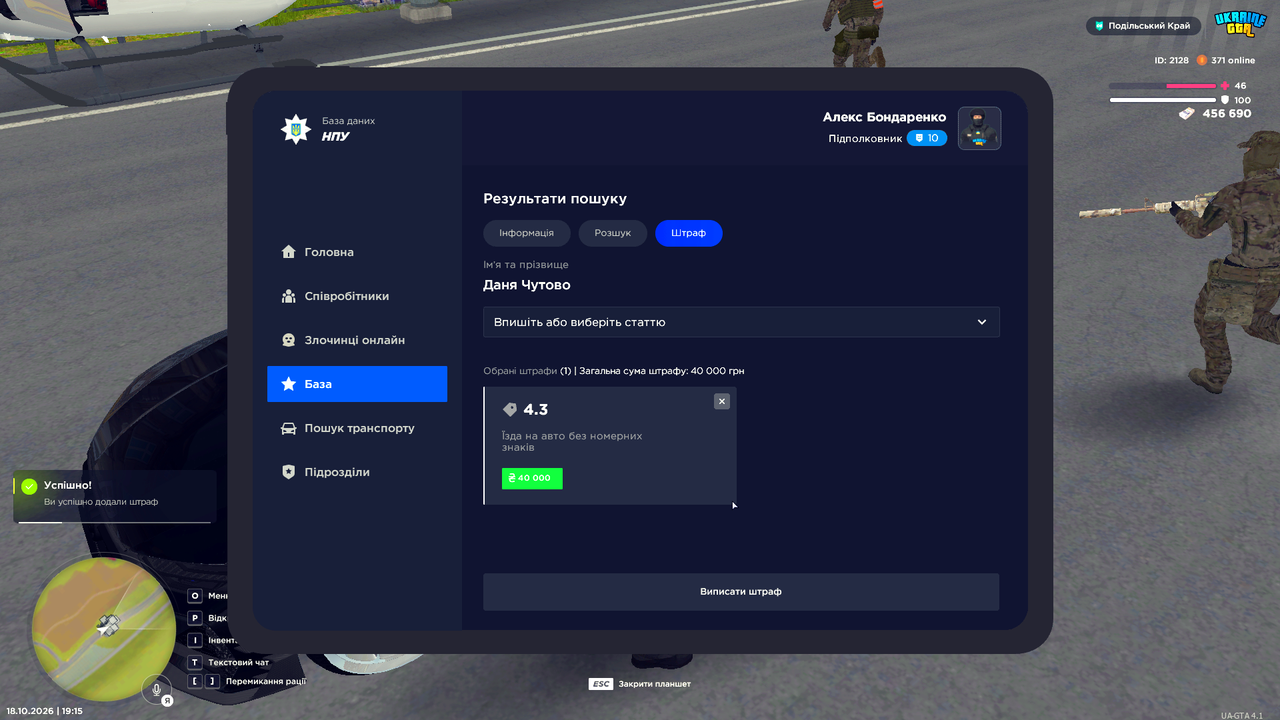Viewport: 1280px width, 720px height.
Task: Select the Штраф tab
Action: point(689,233)
